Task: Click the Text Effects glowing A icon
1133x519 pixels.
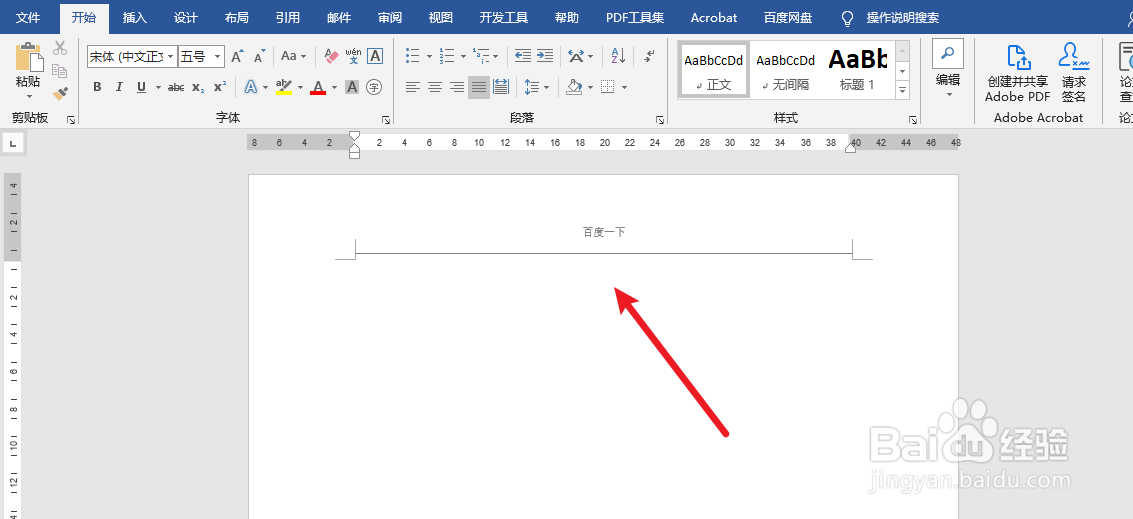Action: [x=251, y=87]
